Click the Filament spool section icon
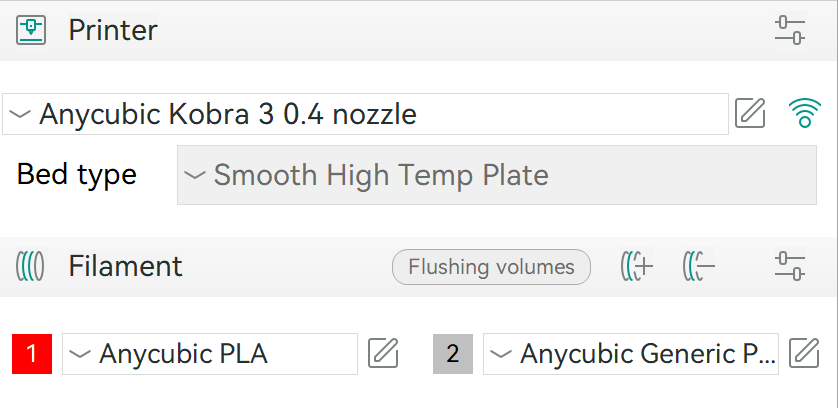This screenshot has width=838, height=408. [31, 266]
